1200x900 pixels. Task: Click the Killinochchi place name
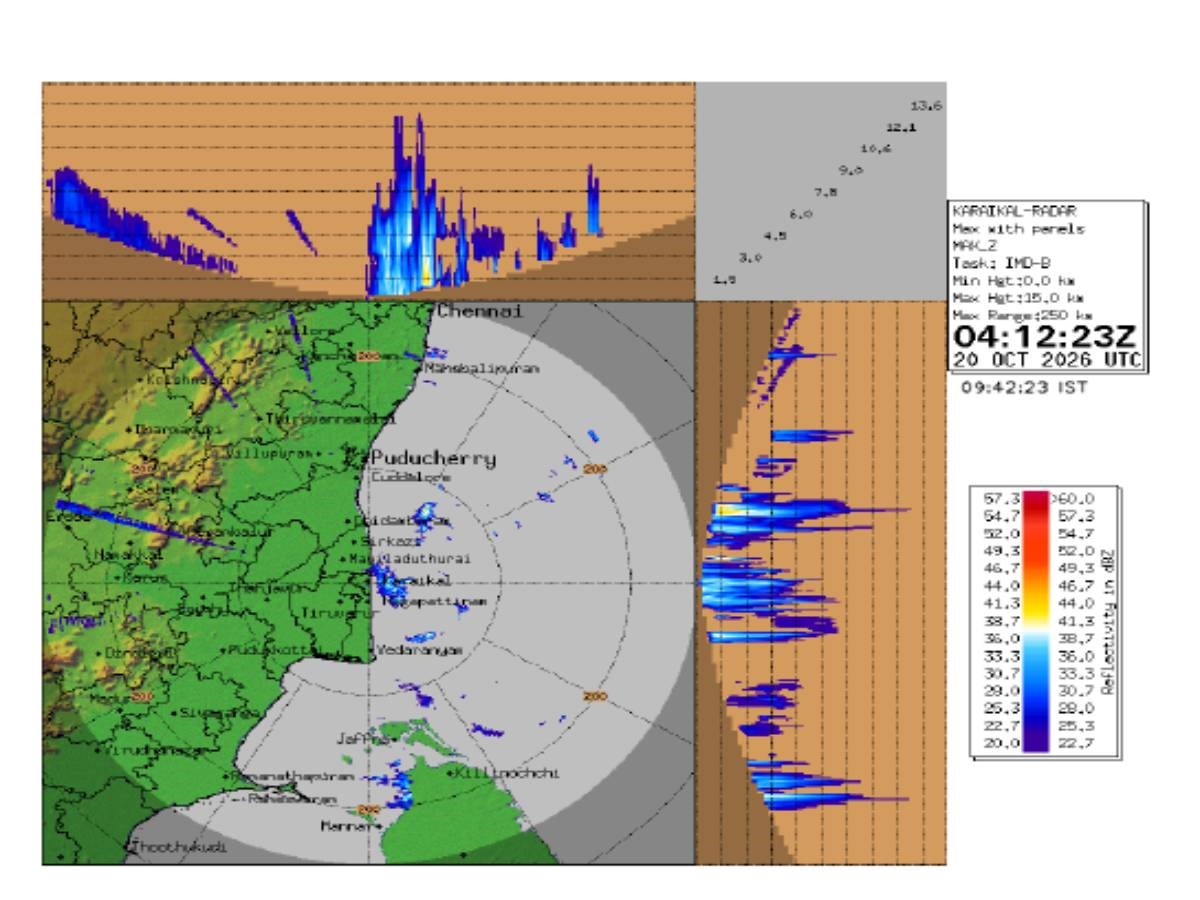pyautogui.click(x=507, y=773)
